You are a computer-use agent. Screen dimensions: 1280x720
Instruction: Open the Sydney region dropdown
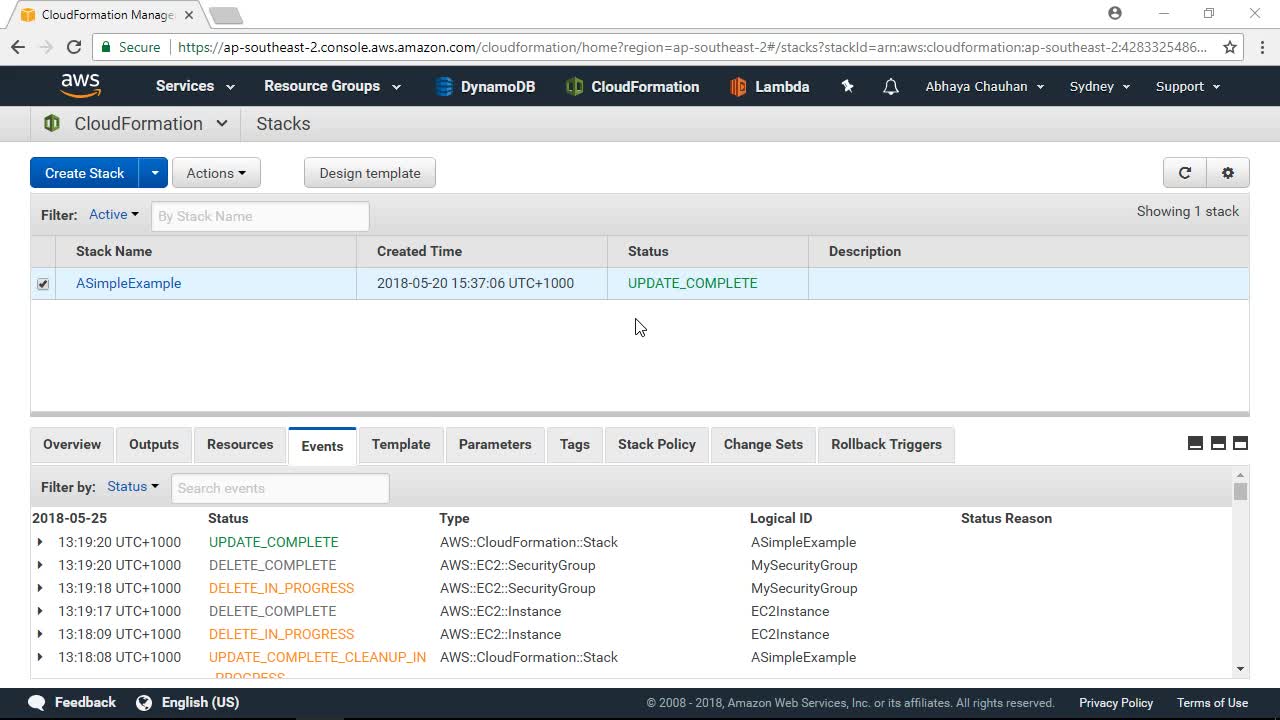tap(1099, 87)
